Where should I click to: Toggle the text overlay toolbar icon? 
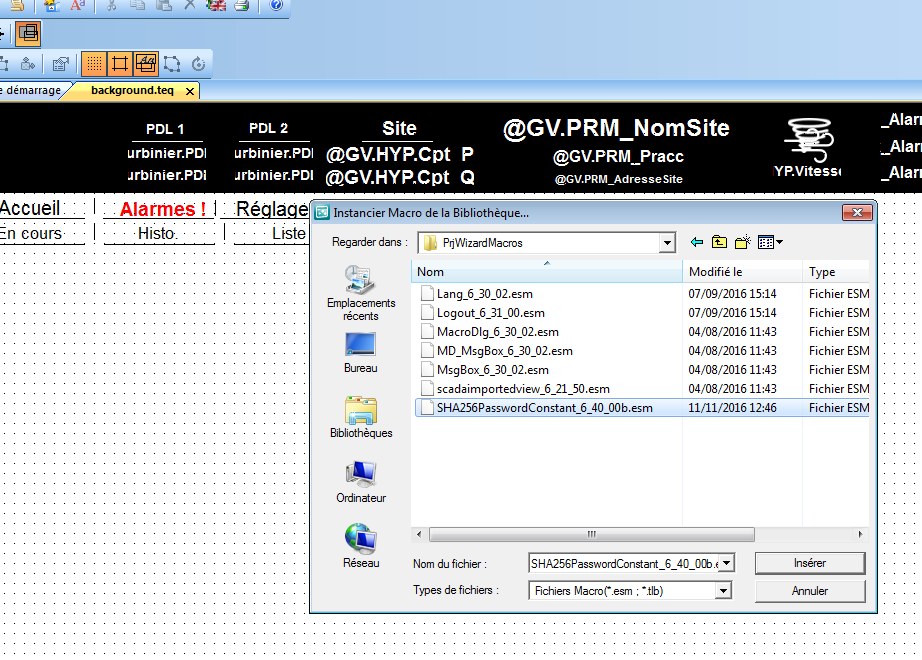(146, 64)
